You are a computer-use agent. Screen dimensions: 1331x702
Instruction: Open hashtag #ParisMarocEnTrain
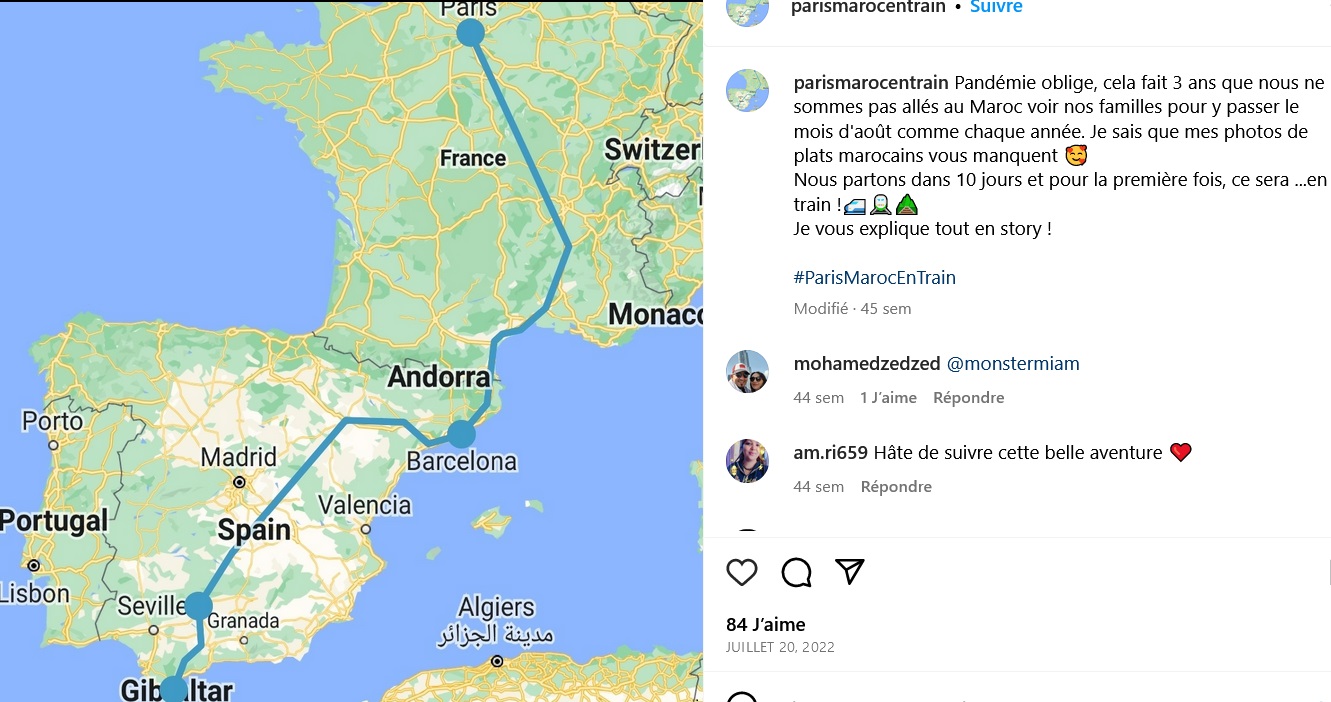[x=875, y=278]
